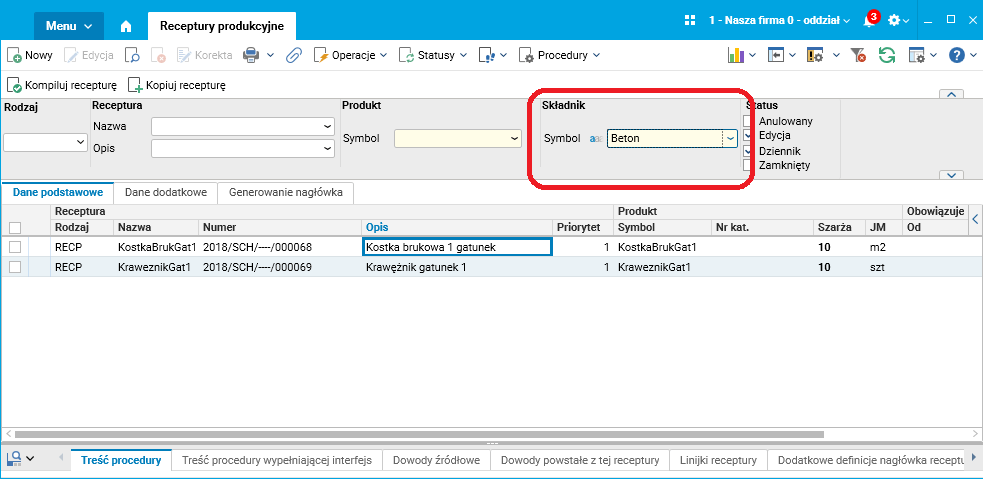Click the exclamation panel settings icon

(x=815, y=55)
